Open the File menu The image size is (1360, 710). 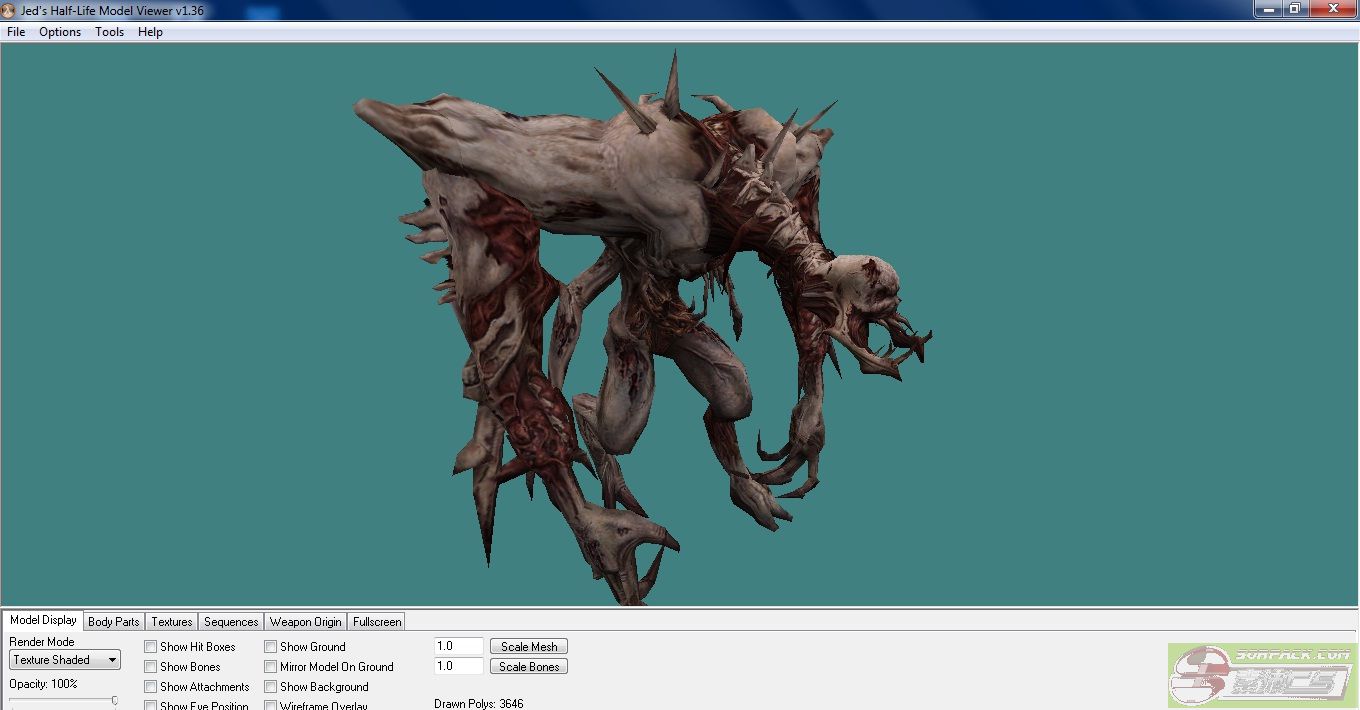[x=16, y=32]
